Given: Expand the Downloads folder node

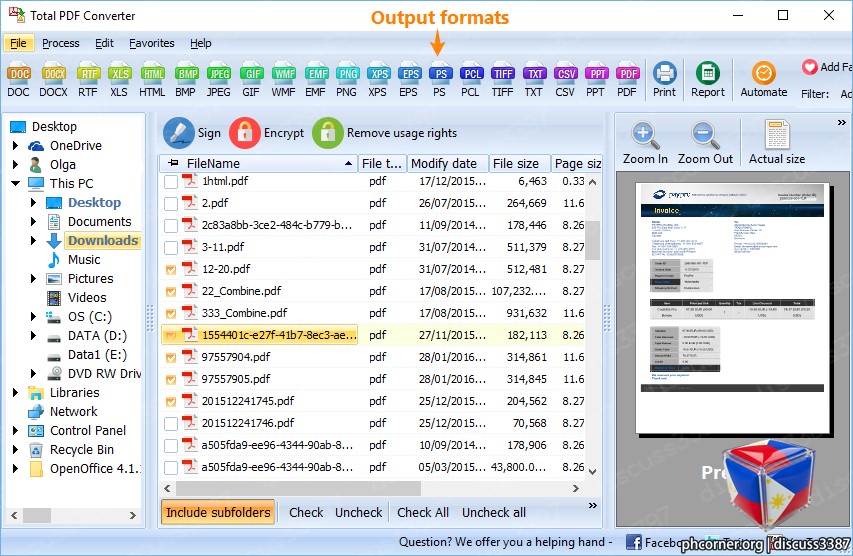Looking at the screenshot, I should pos(34,240).
